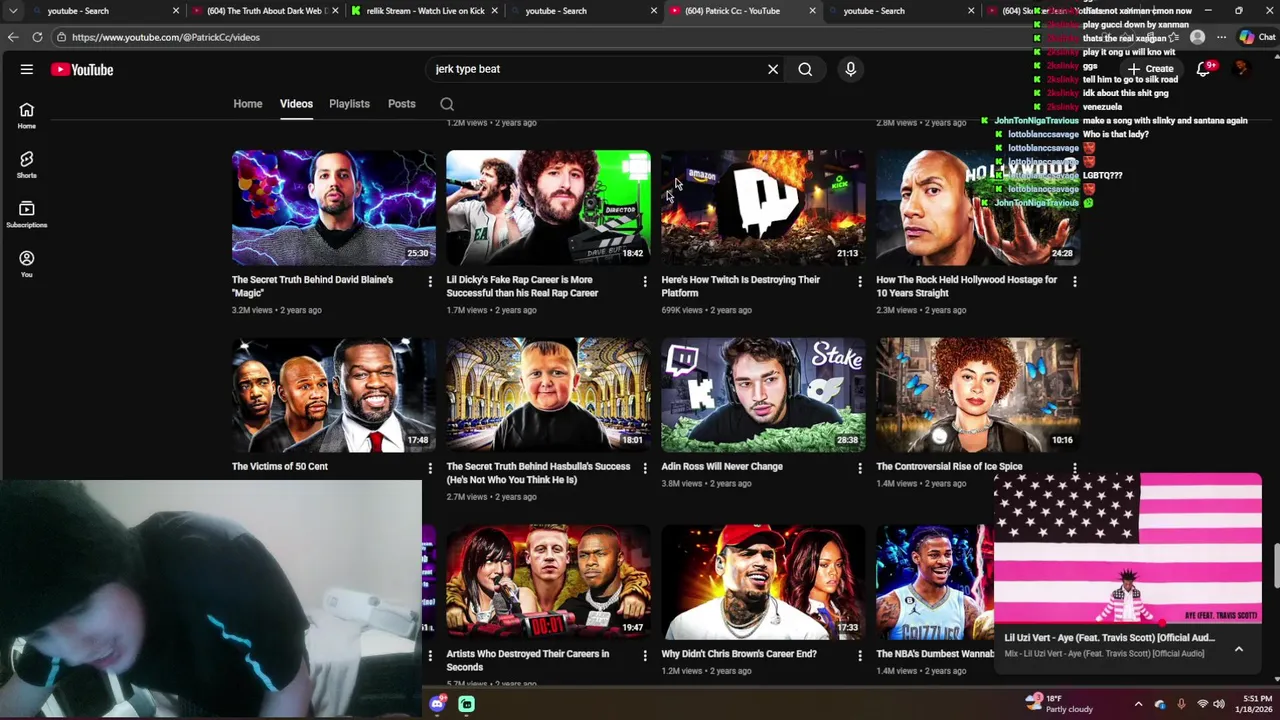Open options for Twitch Destroying Platform video
Viewport: 1280px width, 720px height.
[x=860, y=282]
